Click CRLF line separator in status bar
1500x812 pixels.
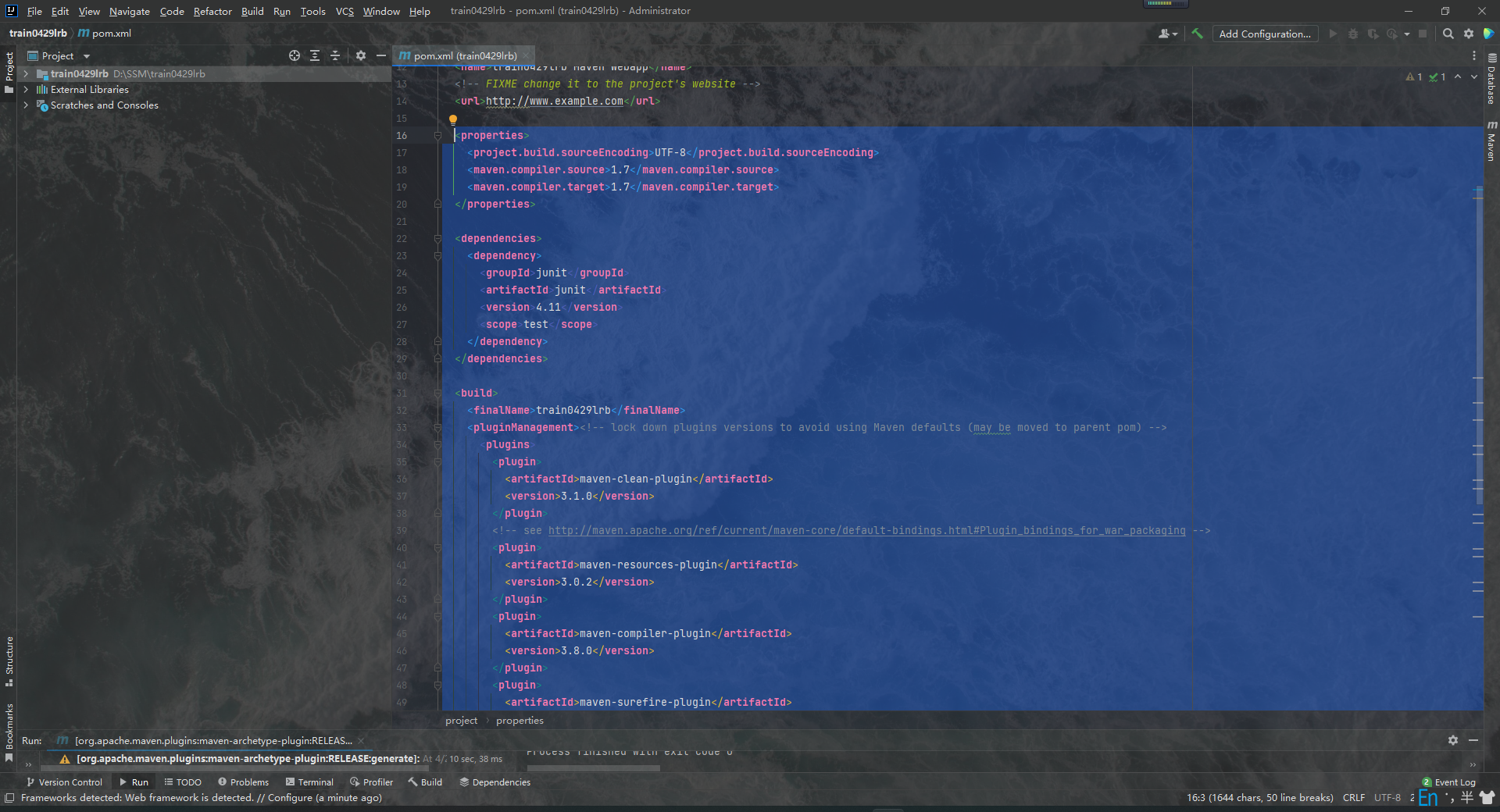click(1354, 797)
